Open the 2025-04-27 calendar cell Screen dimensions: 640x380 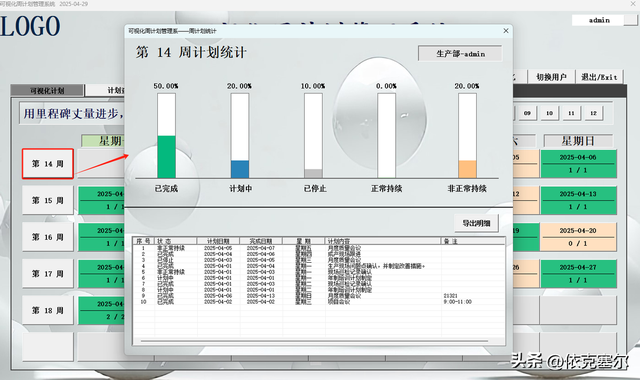578,274
